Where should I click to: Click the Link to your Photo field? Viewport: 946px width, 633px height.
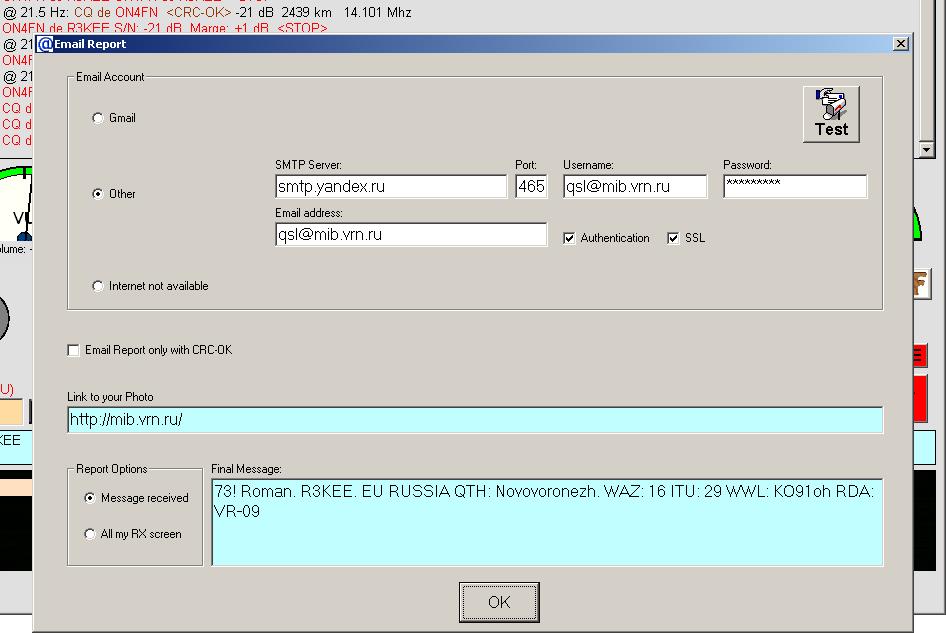click(x=475, y=420)
